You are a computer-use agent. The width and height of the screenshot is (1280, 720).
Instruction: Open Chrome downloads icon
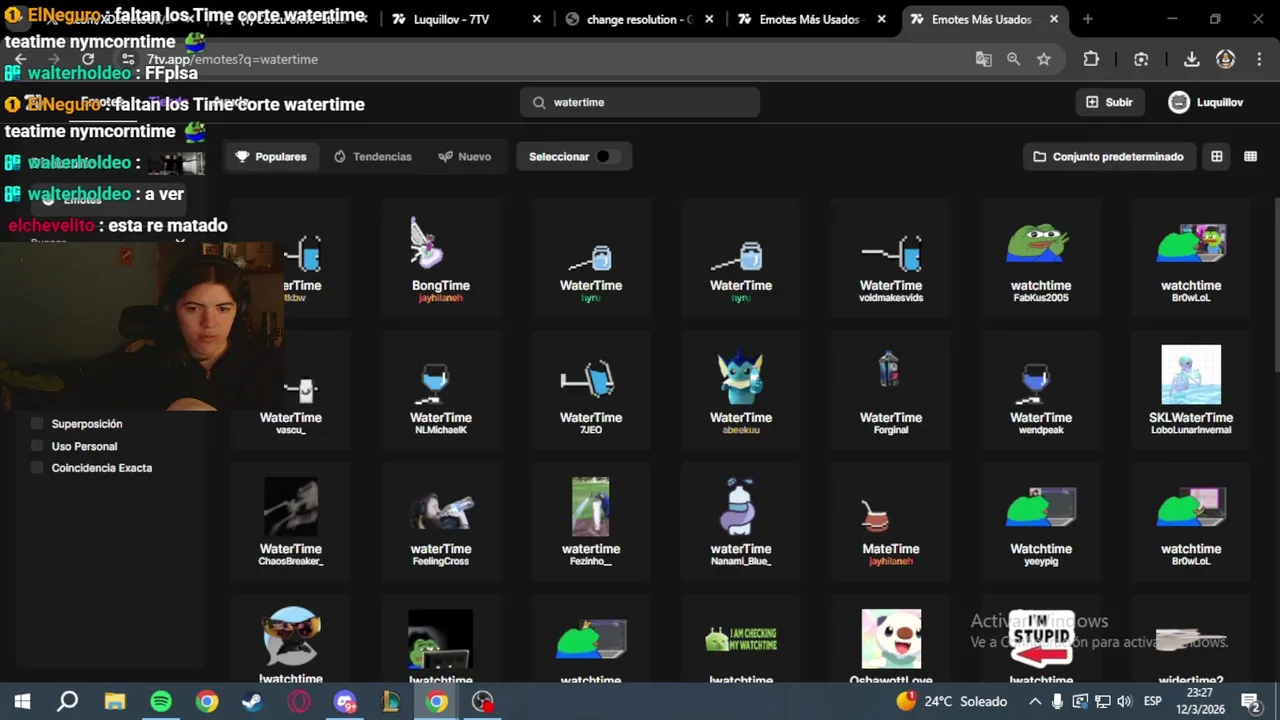click(x=1191, y=59)
